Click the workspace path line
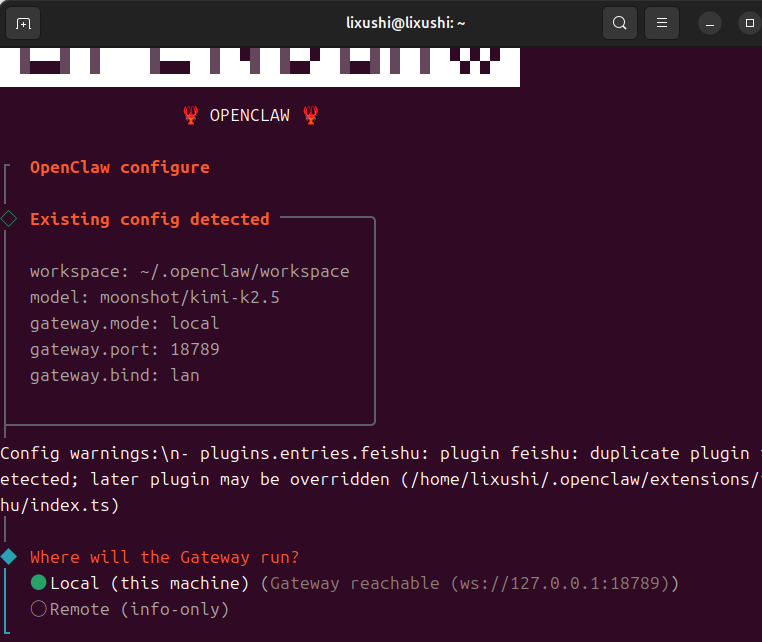 tap(190, 272)
